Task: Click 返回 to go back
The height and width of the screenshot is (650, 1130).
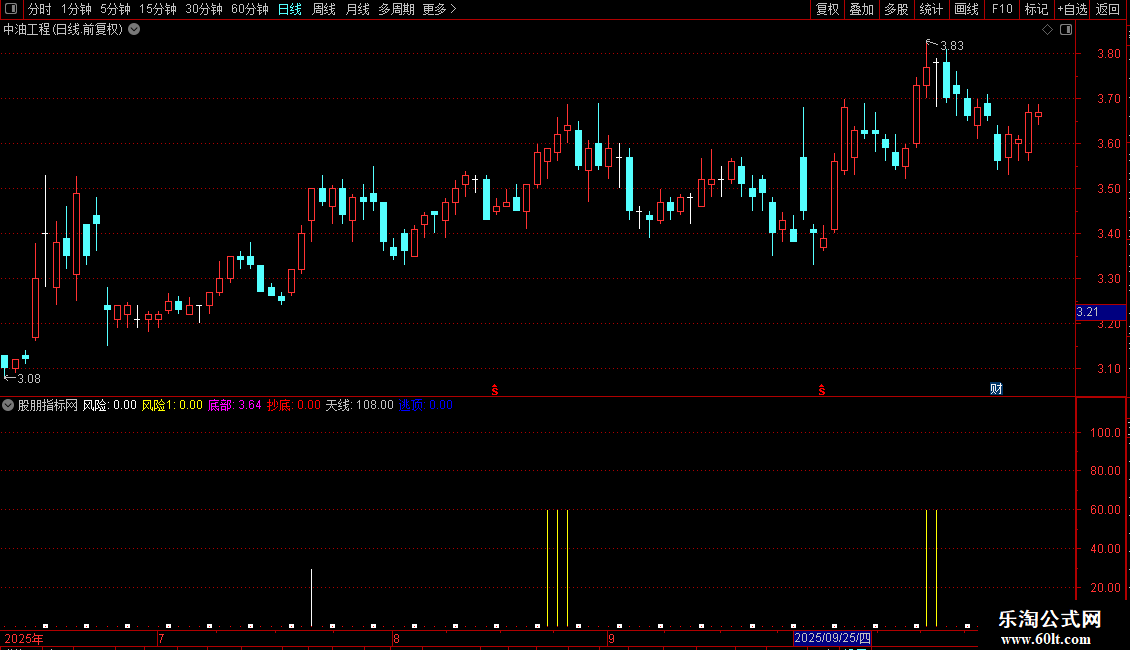Action: coord(1108,9)
